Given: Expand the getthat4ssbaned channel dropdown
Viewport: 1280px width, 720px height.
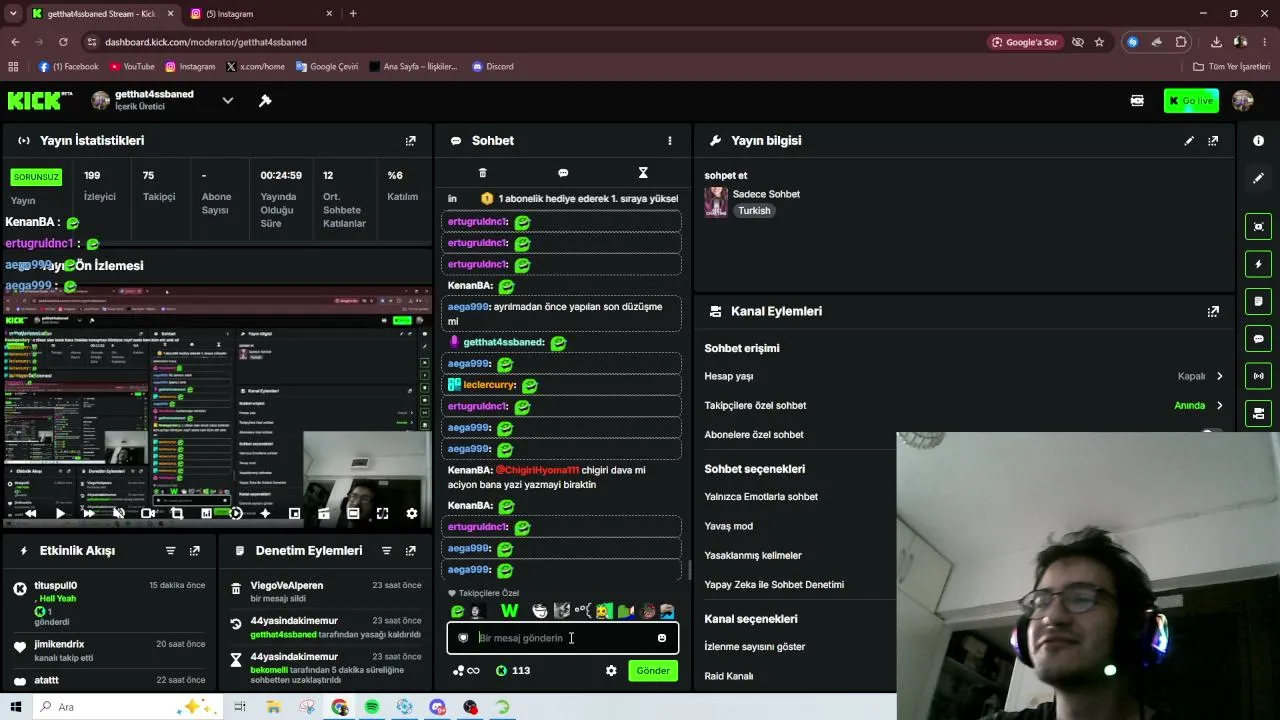Looking at the screenshot, I should point(228,101).
